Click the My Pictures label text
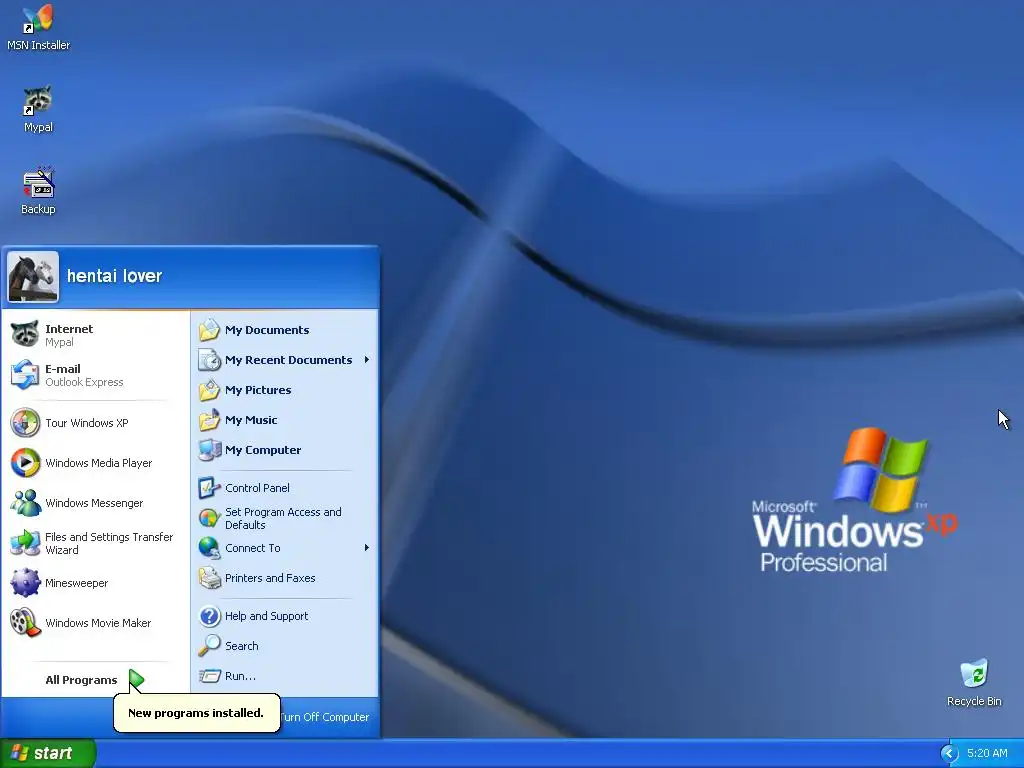 (258, 390)
